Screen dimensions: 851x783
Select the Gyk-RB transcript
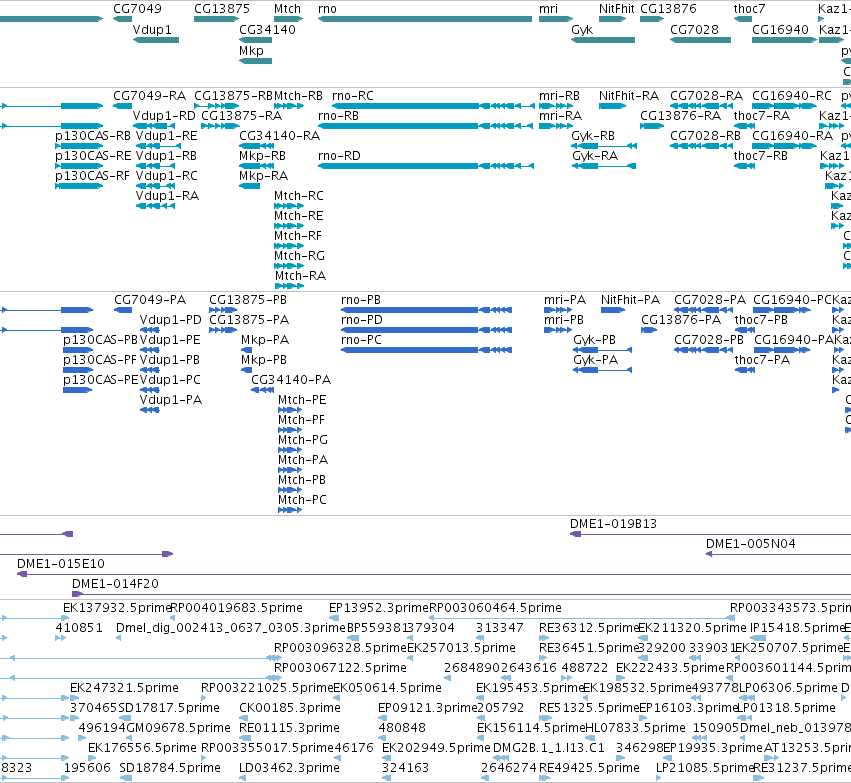pos(604,146)
